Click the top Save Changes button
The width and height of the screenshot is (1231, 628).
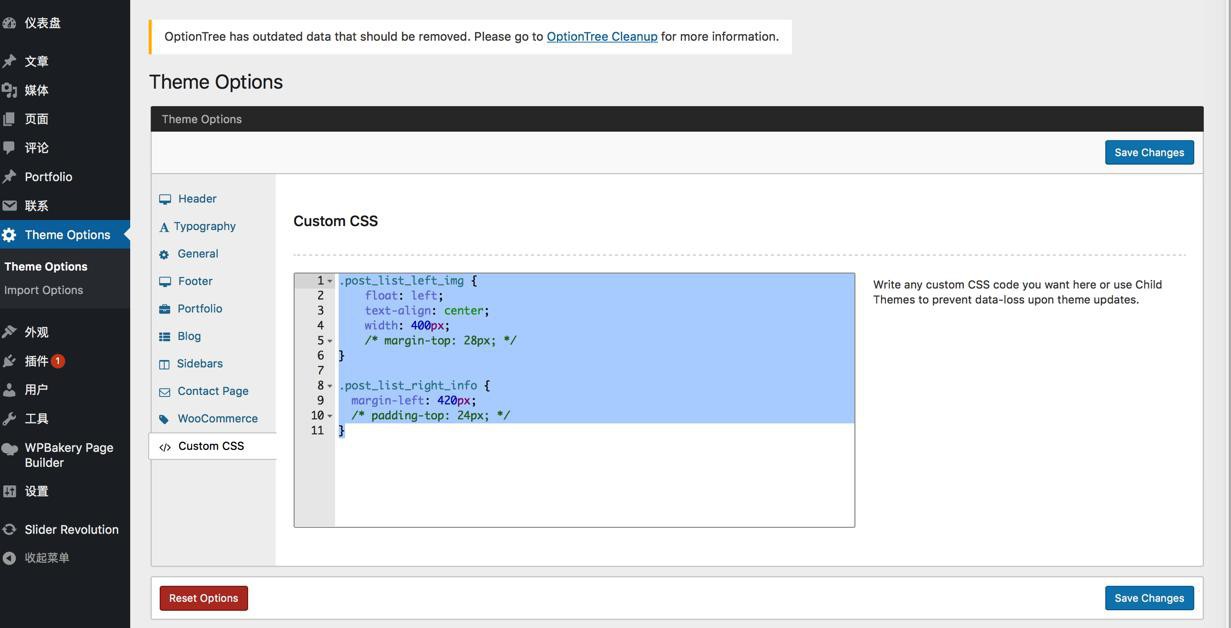(x=1149, y=152)
